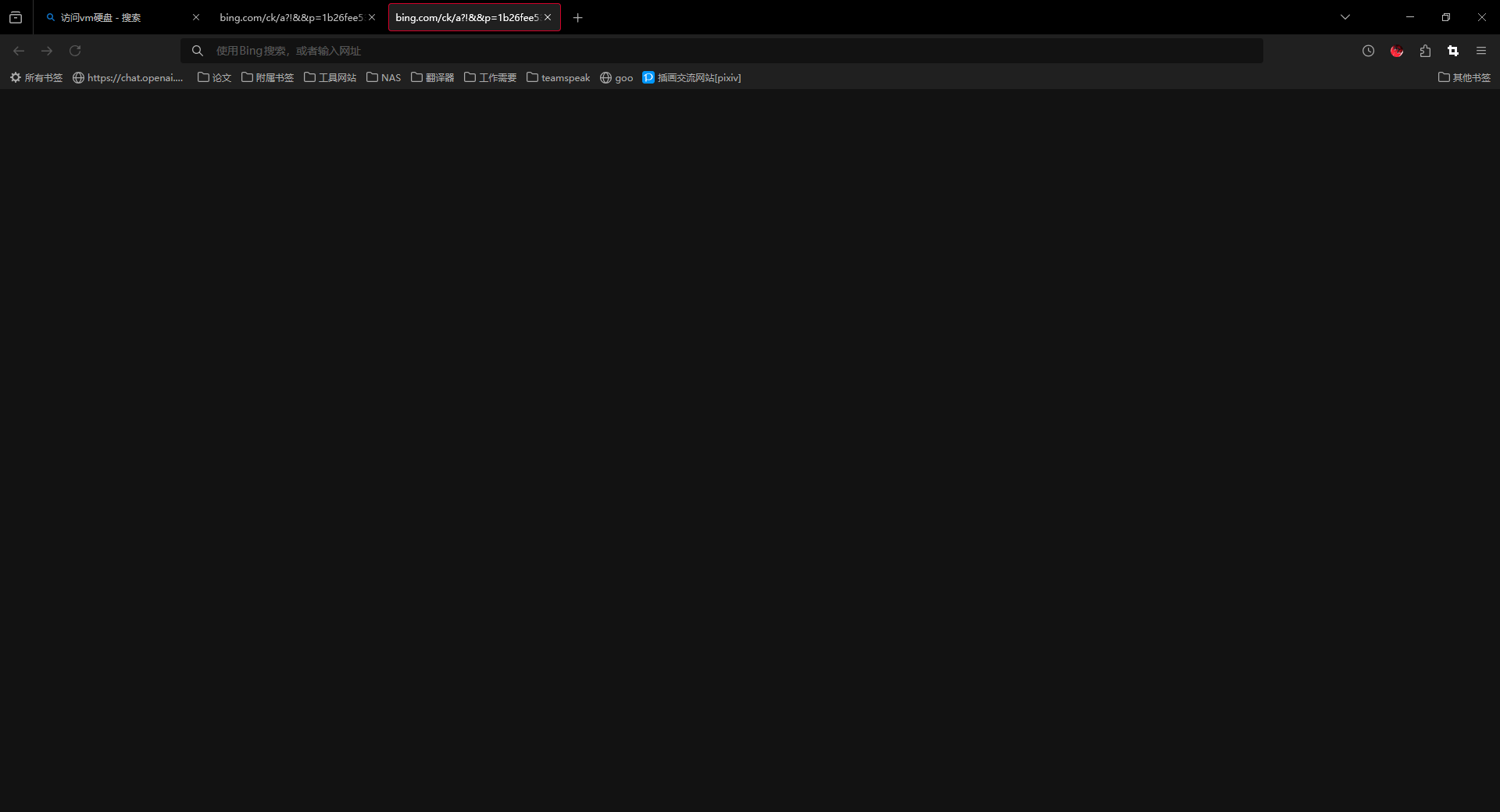Open the teamspeak bookmark folder
The height and width of the screenshot is (812, 1500).
559,77
